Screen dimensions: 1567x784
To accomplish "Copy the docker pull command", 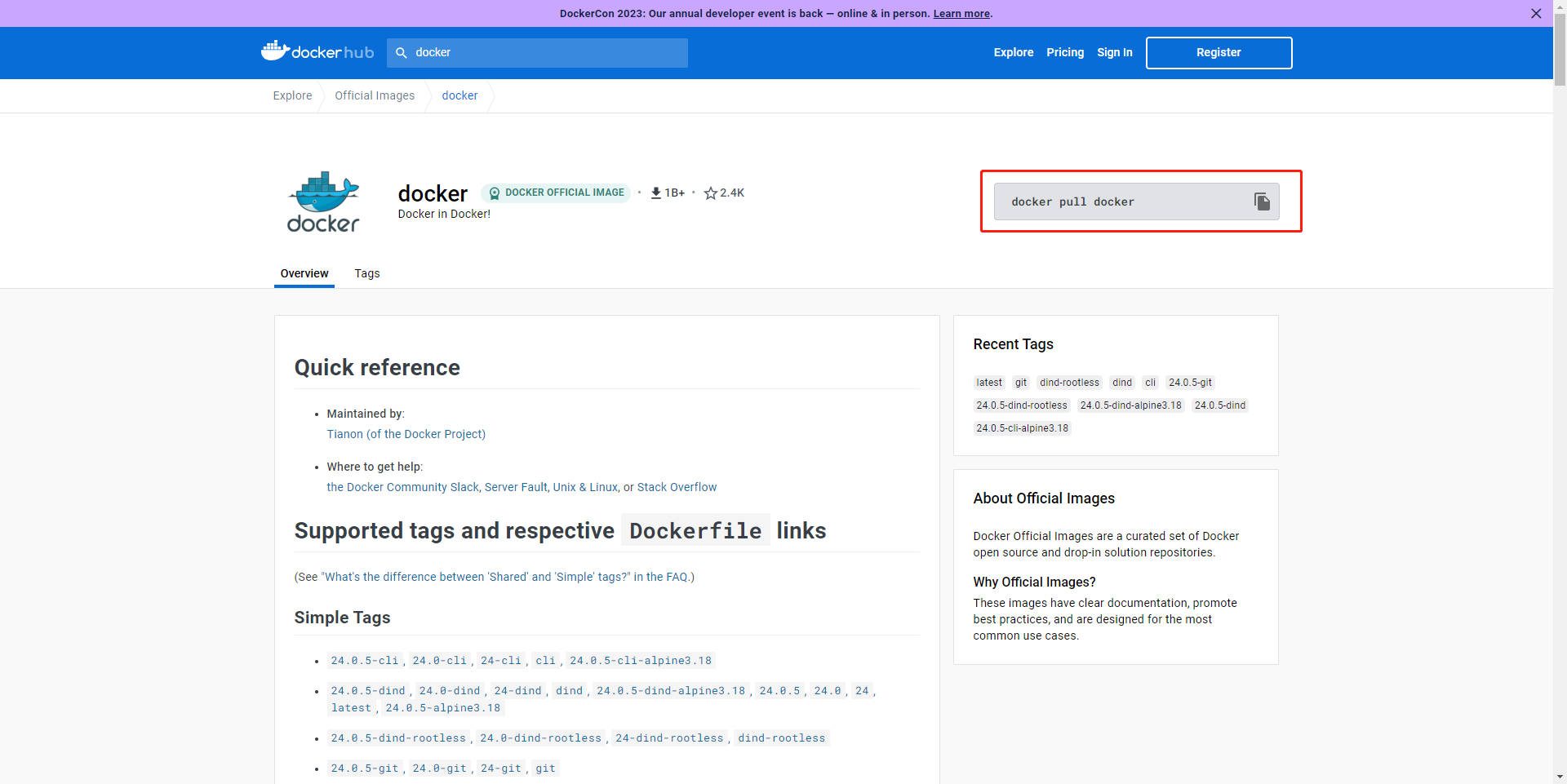I will [1262, 202].
